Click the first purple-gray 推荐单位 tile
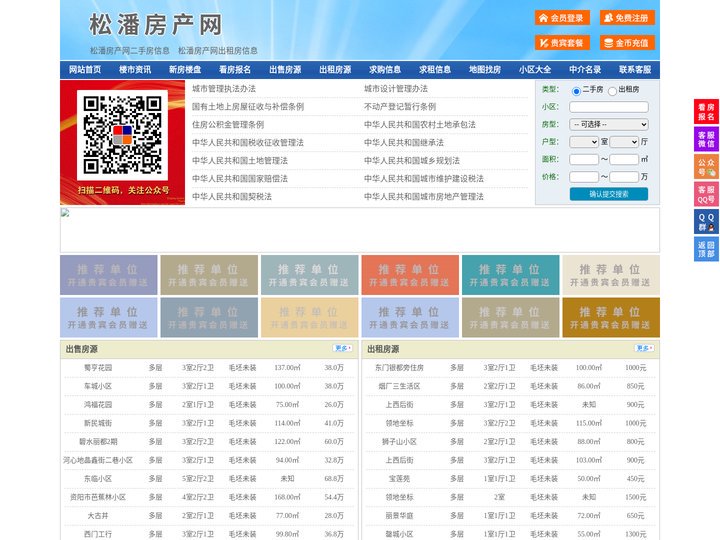The height and width of the screenshot is (540, 720). (109, 275)
